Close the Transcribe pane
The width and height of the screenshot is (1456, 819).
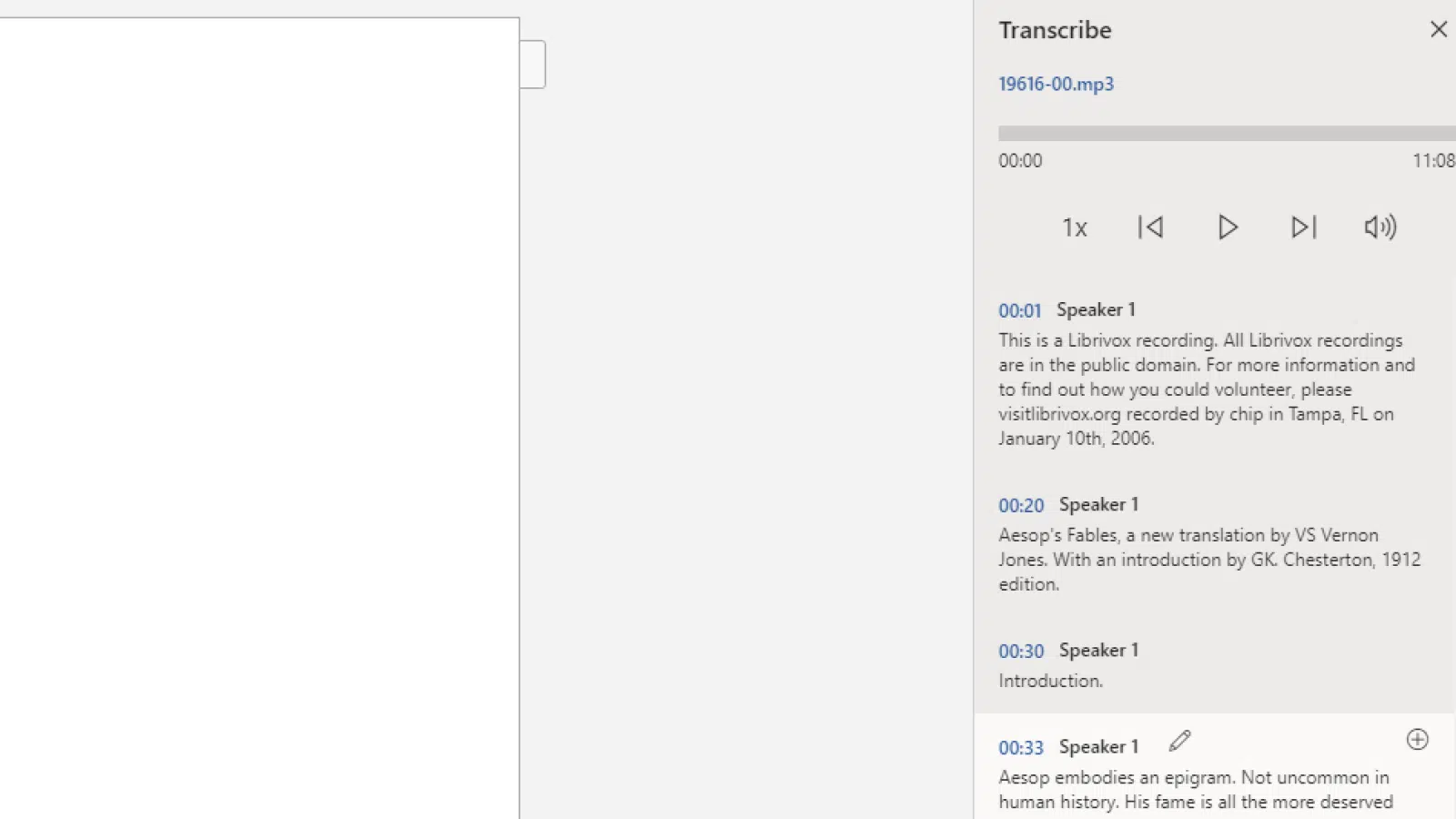pos(1438,29)
